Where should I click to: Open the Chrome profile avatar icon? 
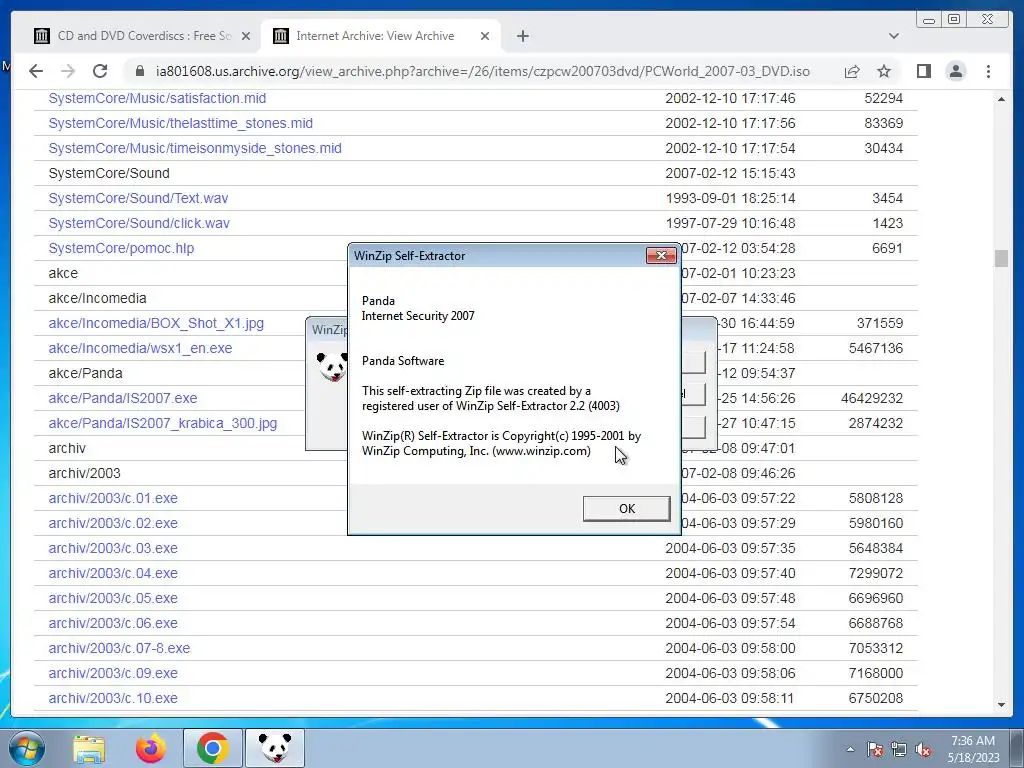tap(955, 71)
